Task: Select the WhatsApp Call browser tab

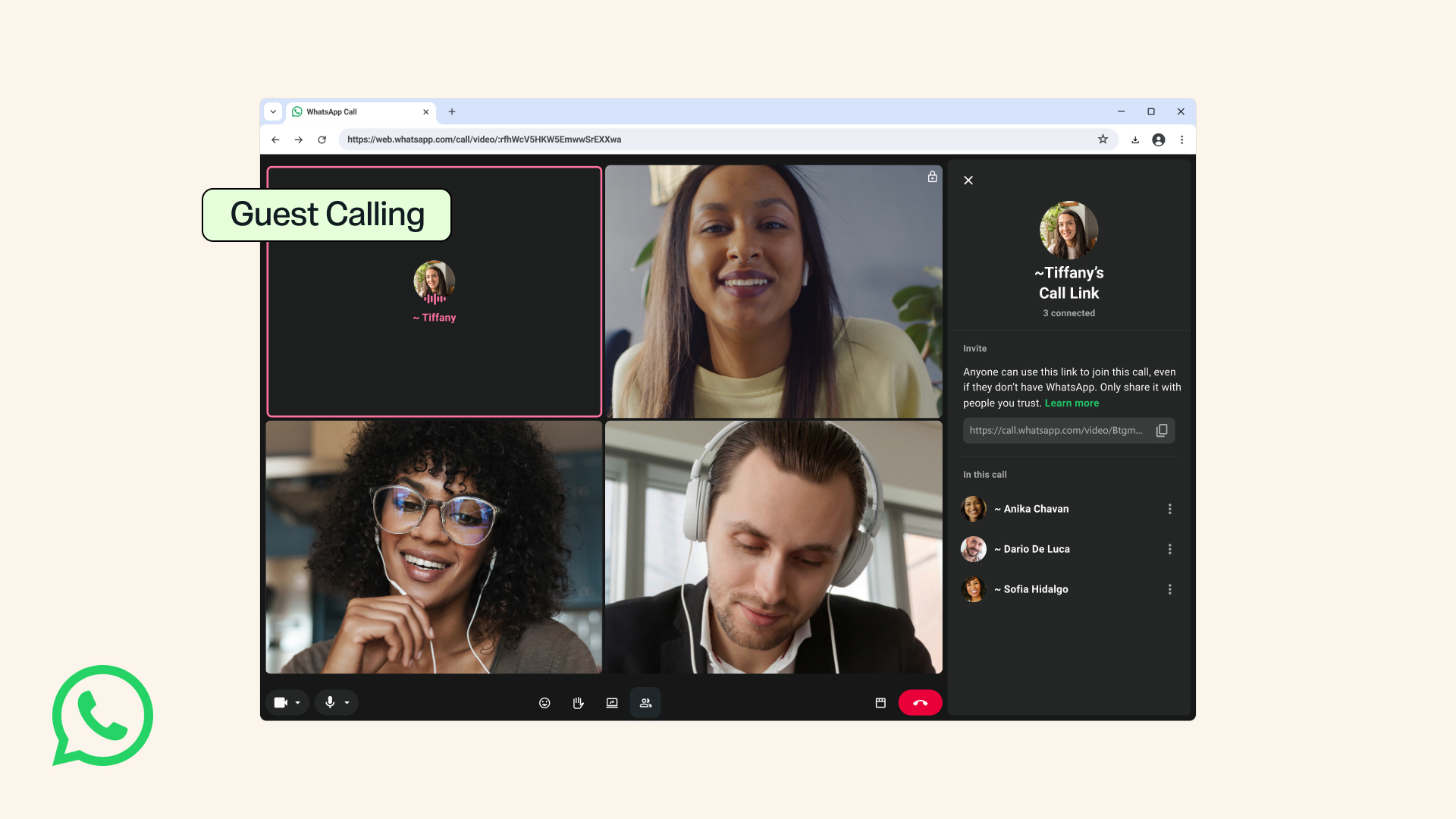Action: 361,111
